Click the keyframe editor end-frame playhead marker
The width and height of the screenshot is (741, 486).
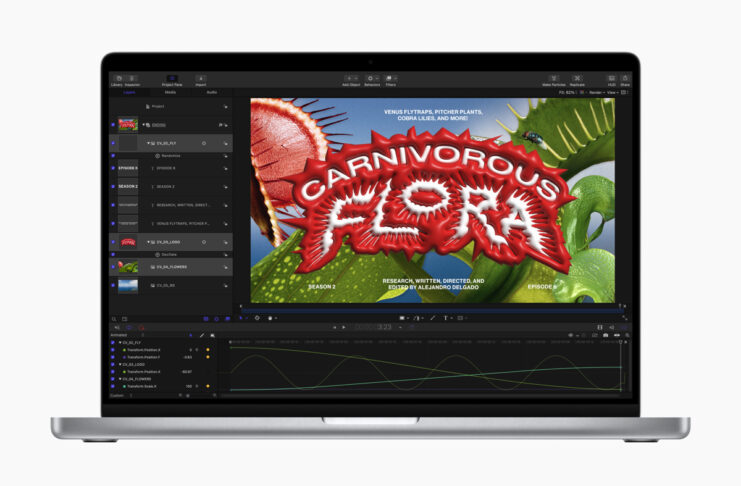point(621,341)
